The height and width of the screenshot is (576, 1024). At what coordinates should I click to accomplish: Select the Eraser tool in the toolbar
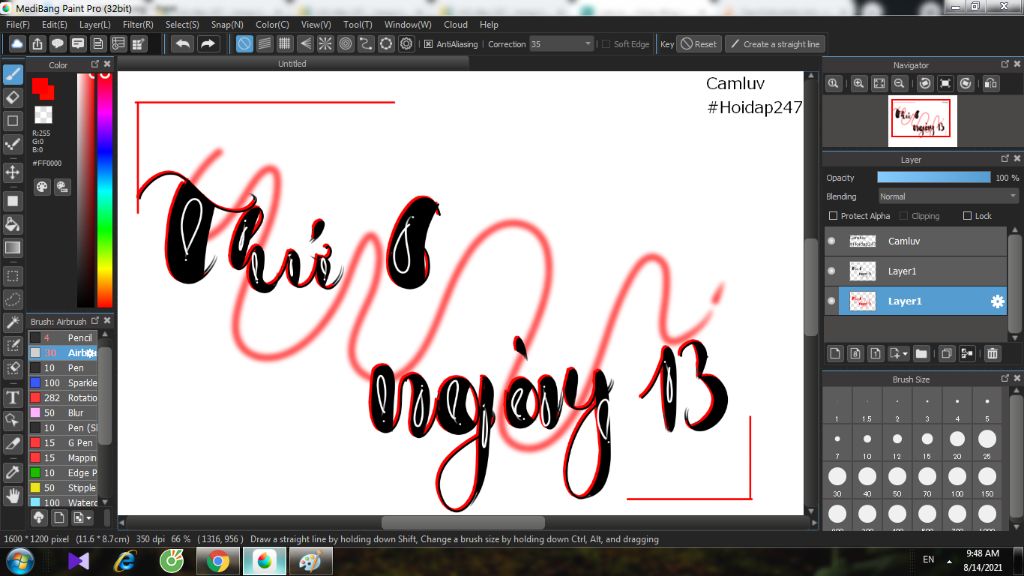click(13, 97)
